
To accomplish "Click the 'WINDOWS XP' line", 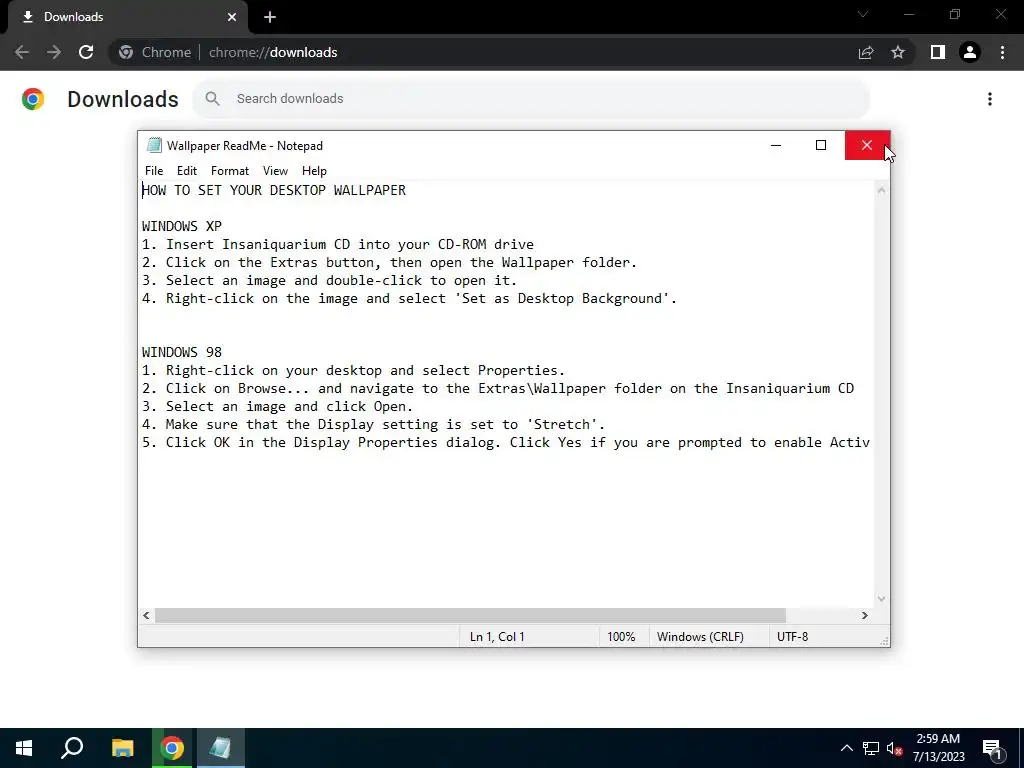I will (182, 226).
